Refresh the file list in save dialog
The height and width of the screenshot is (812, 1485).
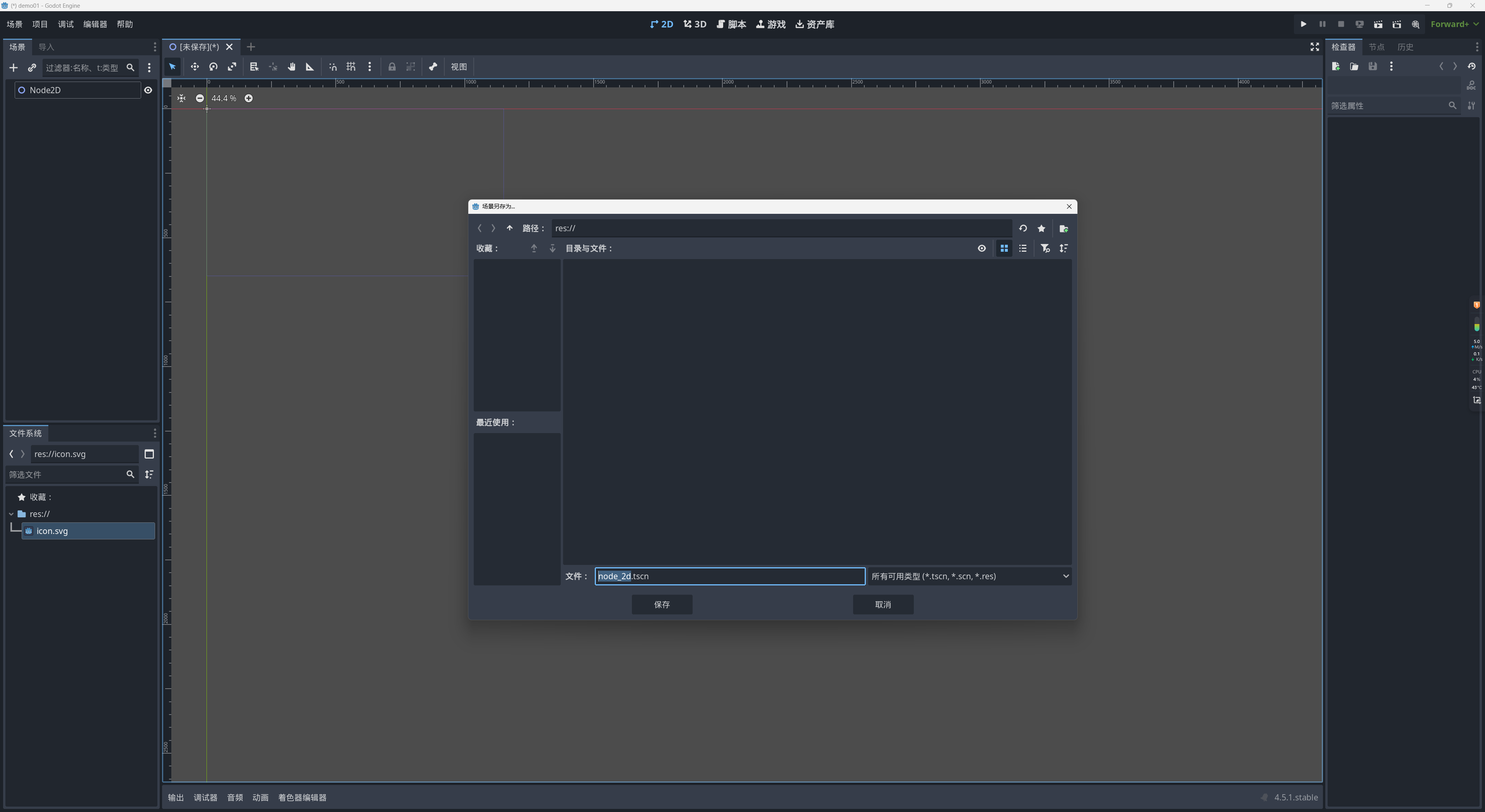(x=1022, y=228)
